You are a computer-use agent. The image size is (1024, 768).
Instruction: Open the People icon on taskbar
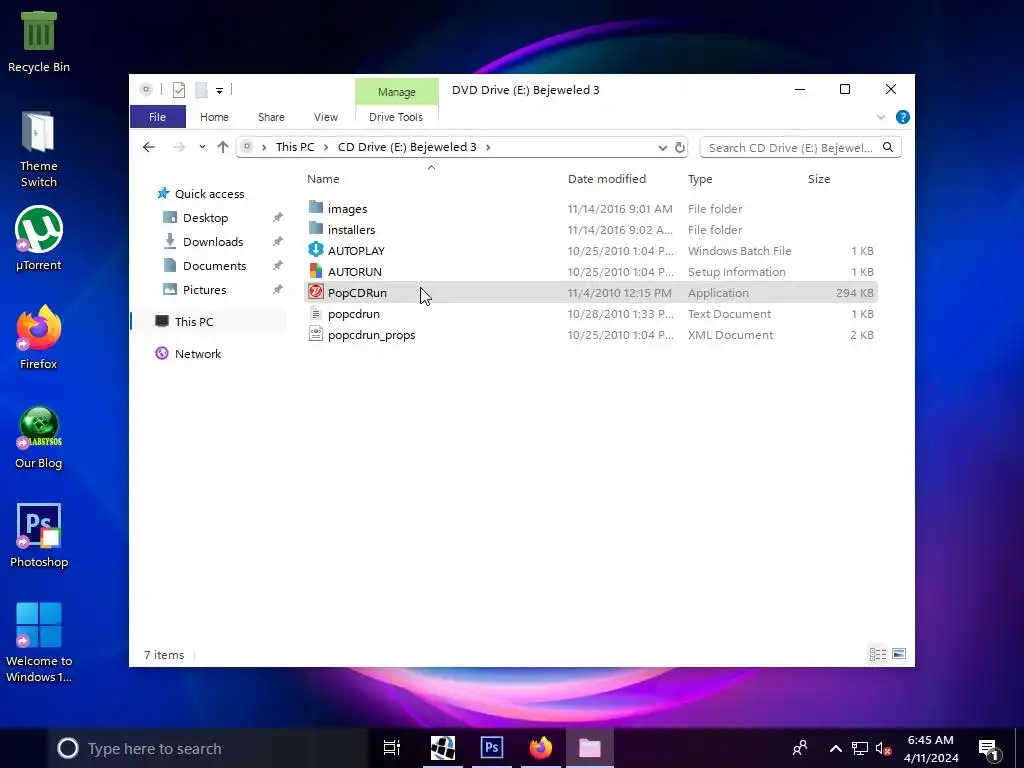point(800,748)
